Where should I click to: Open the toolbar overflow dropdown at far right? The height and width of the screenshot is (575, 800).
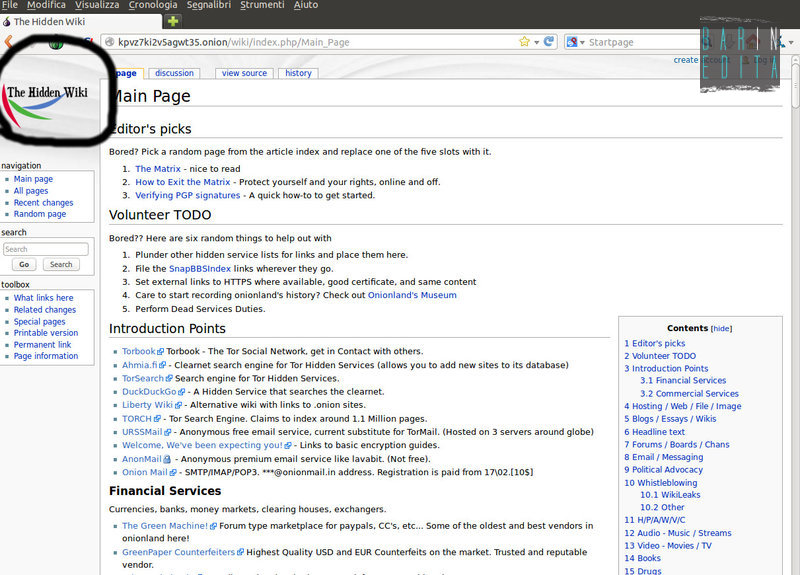791,42
